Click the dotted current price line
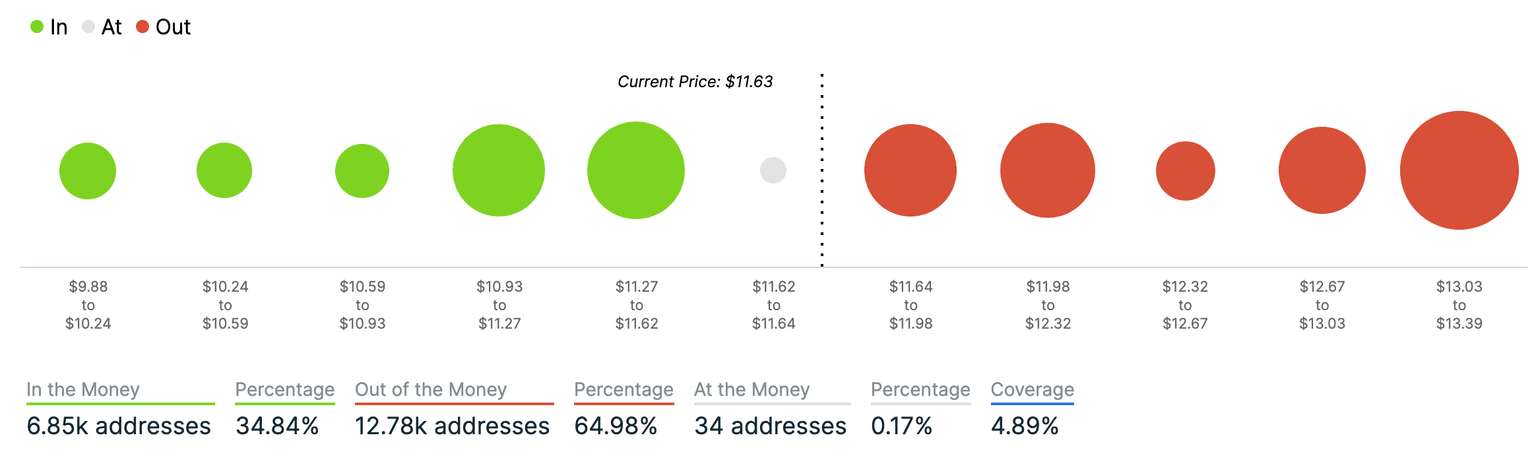 pyautogui.click(x=822, y=200)
